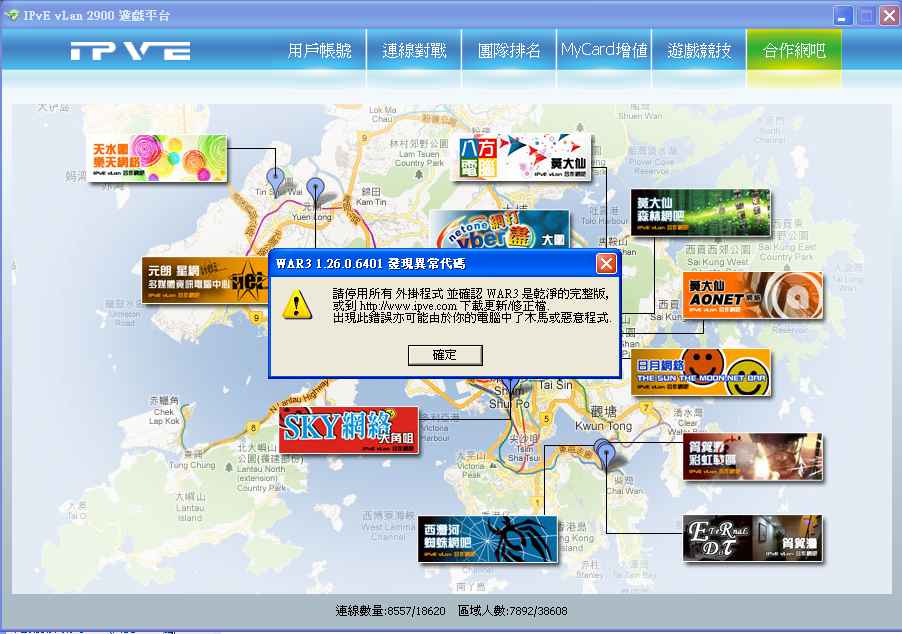Click the Yuen Long map pin

(x=315, y=189)
